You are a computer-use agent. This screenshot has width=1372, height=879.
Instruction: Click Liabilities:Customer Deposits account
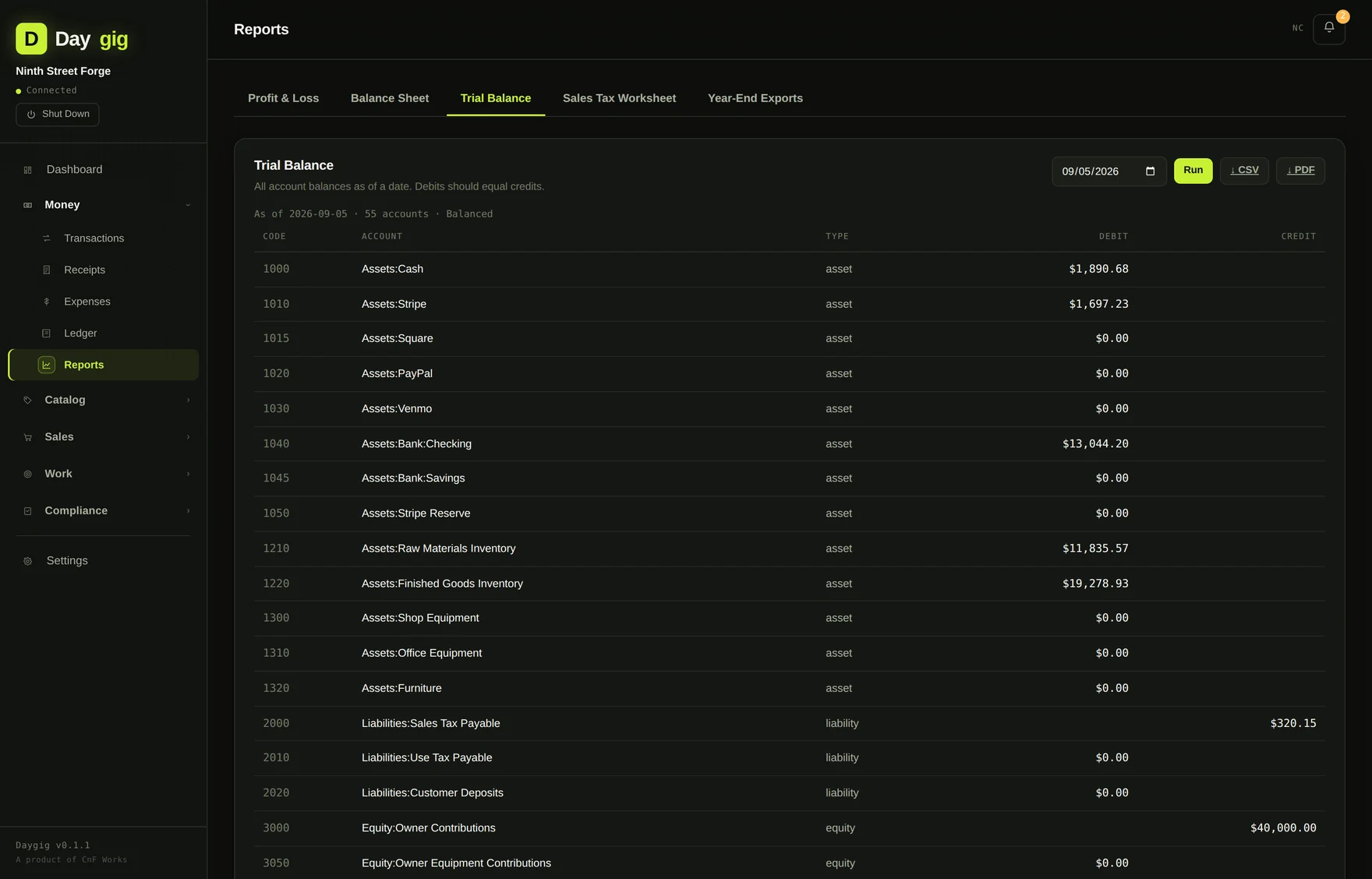[x=433, y=793]
